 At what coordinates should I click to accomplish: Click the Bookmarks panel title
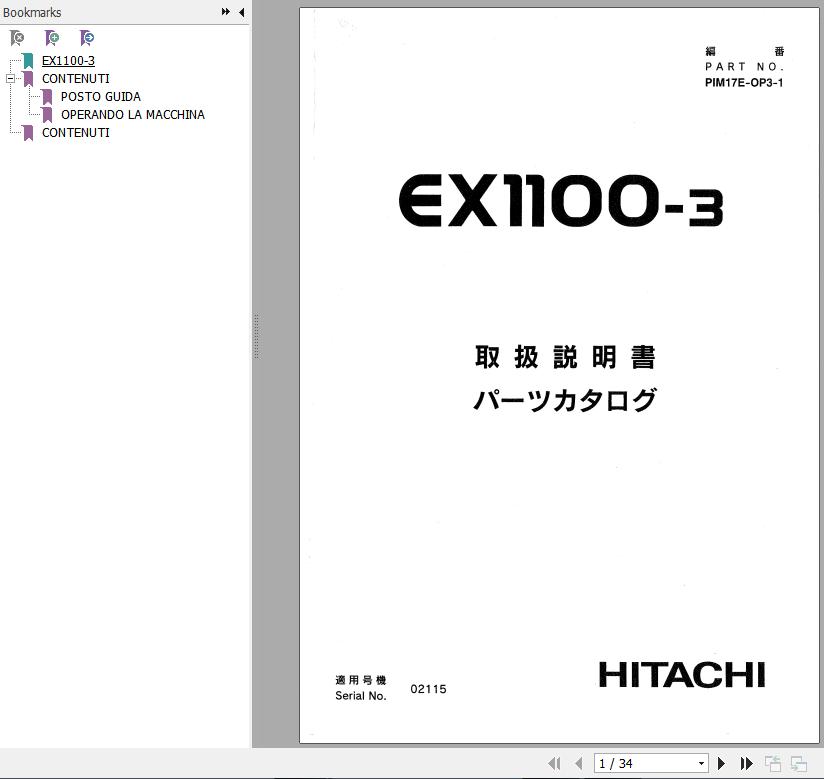tap(32, 12)
